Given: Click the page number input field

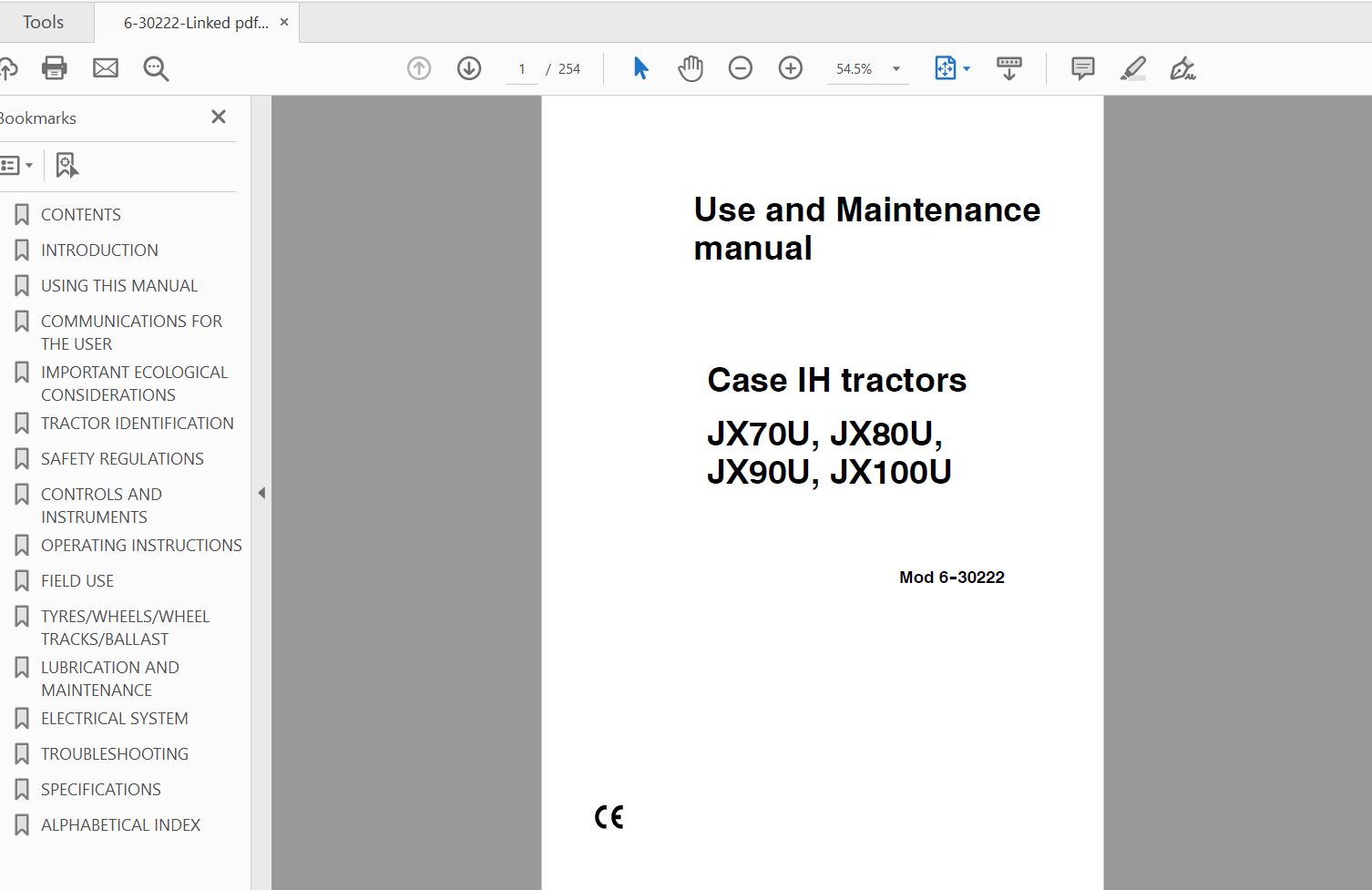Looking at the screenshot, I should (522, 69).
